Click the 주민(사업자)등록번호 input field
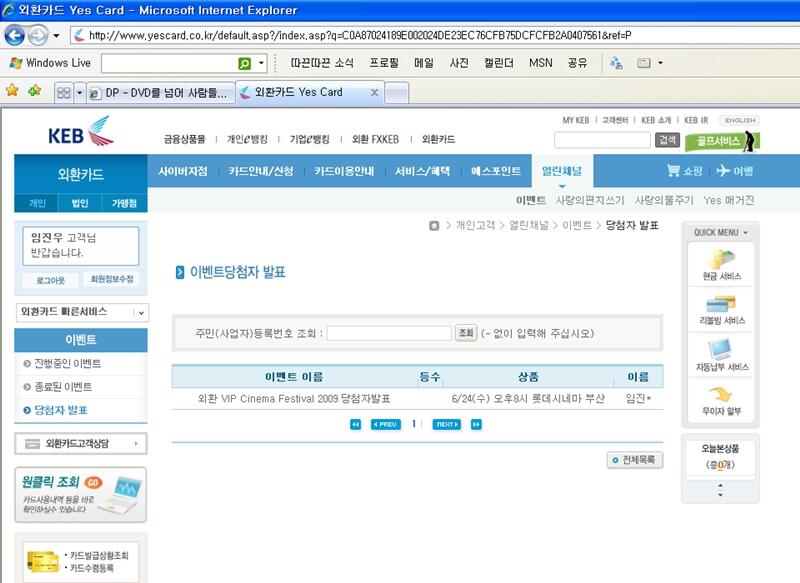Screen dimensions: 800x583 point(389,334)
